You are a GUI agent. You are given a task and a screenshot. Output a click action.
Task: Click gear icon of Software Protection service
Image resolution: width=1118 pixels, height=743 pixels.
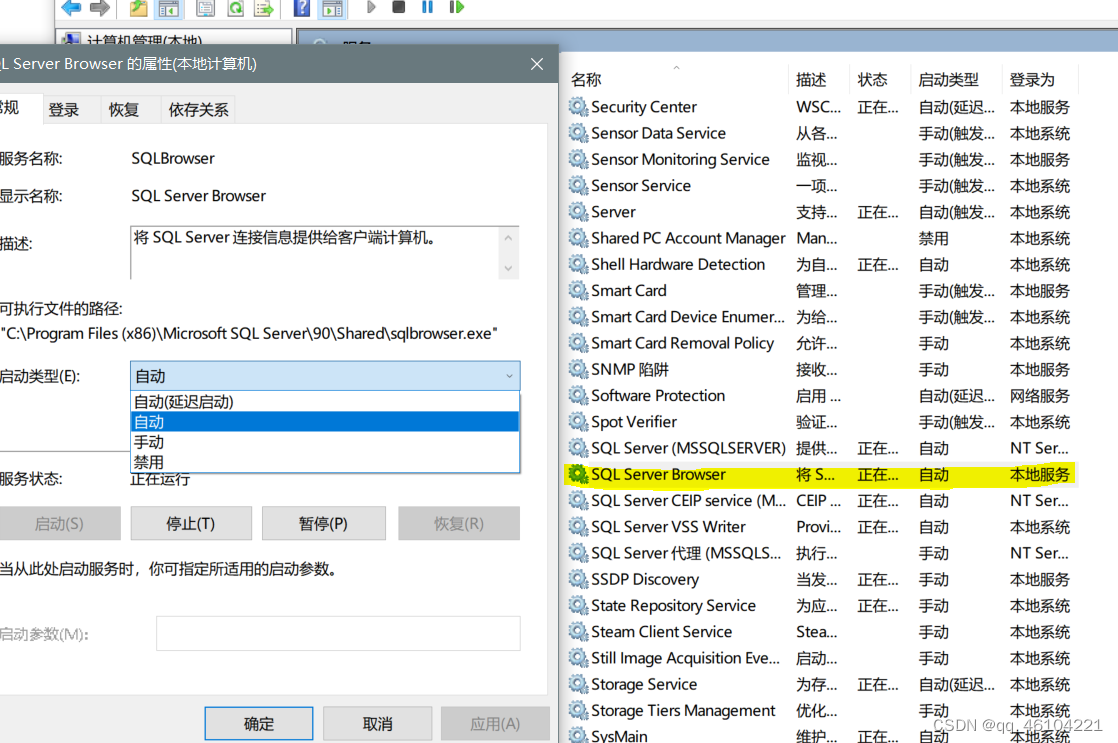(578, 396)
